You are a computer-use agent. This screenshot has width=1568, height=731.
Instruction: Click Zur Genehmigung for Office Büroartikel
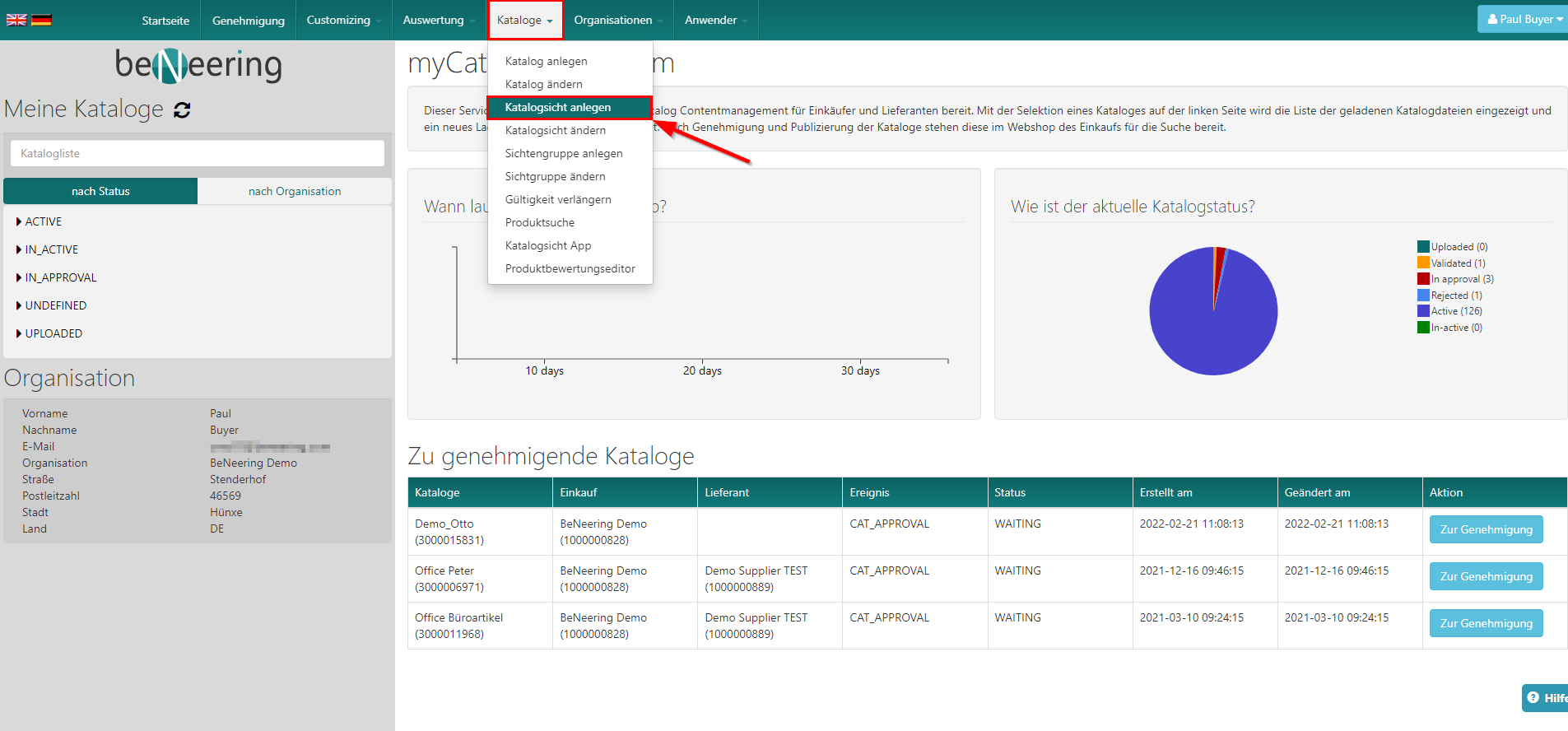click(x=1486, y=623)
